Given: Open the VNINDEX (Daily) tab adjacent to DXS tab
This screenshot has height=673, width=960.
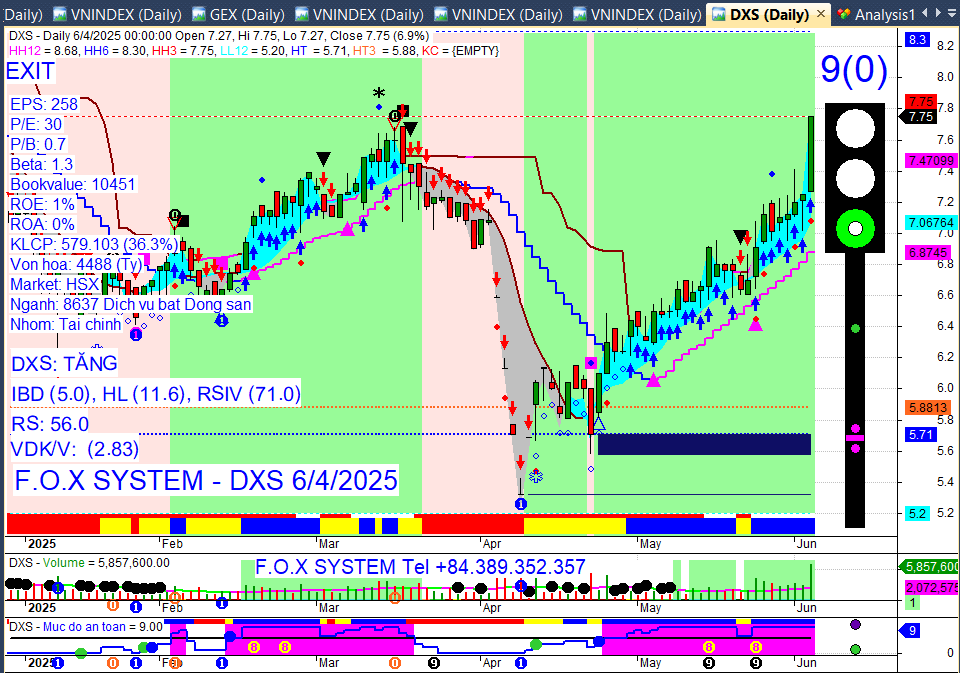Looking at the screenshot, I should pyautogui.click(x=638, y=13).
